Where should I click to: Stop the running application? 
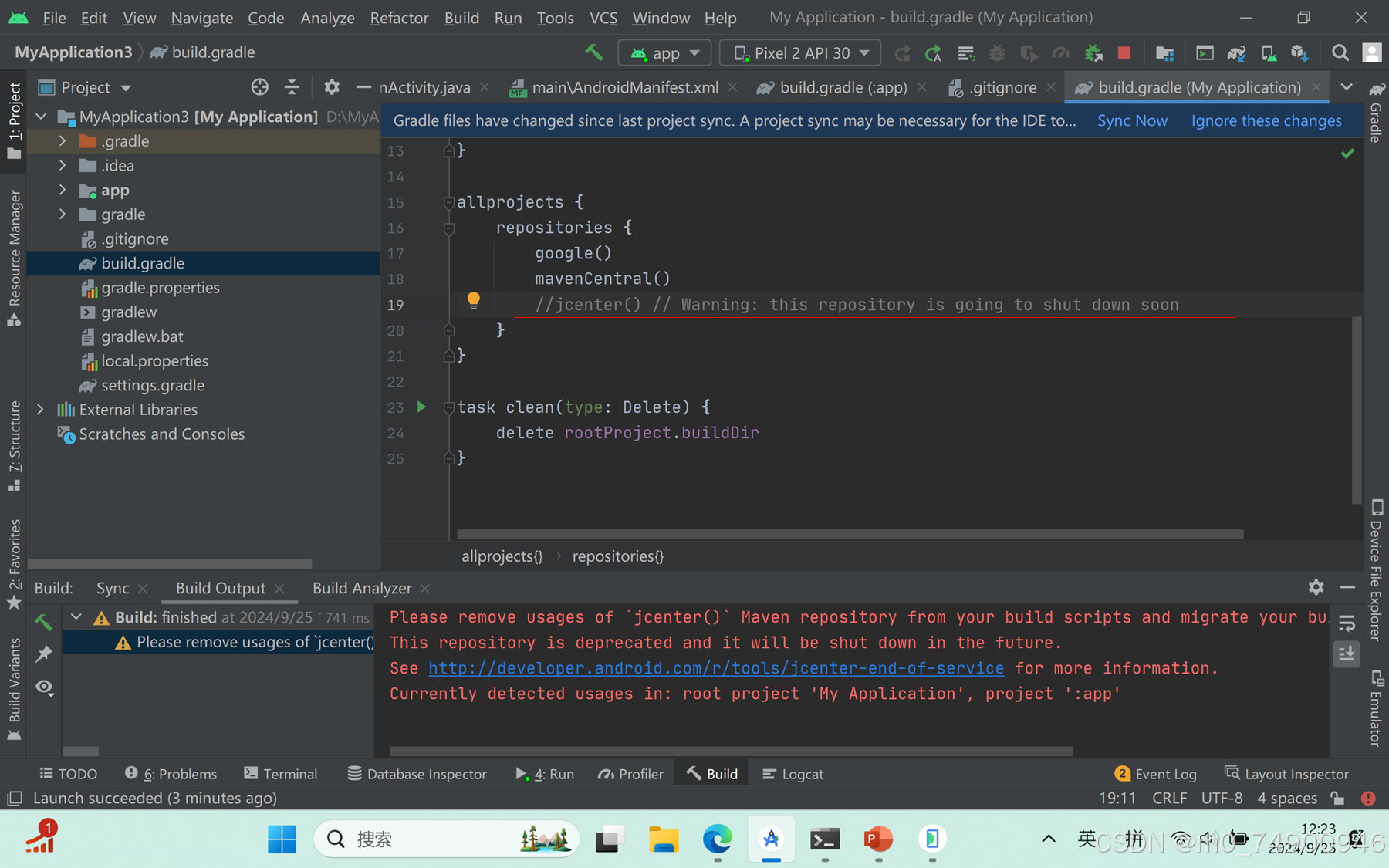(1124, 52)
